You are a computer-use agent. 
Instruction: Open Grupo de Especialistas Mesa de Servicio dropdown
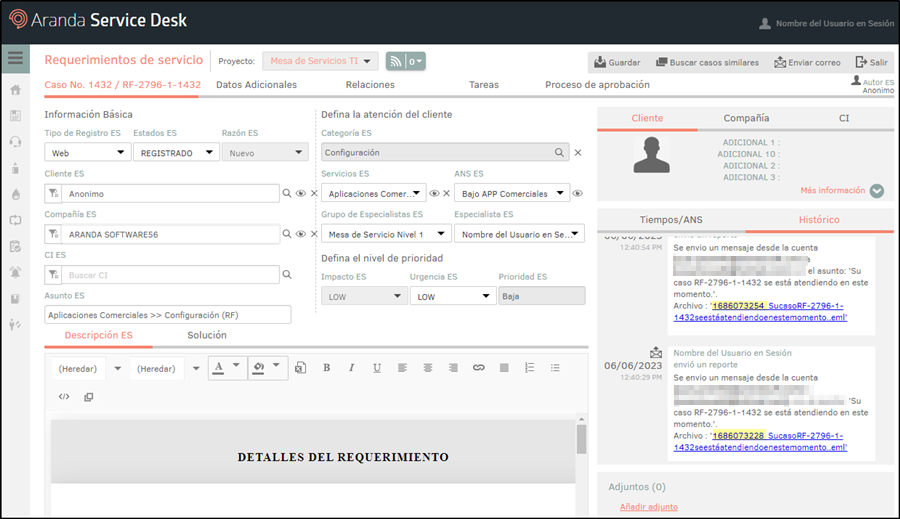[x=386, y=234]
